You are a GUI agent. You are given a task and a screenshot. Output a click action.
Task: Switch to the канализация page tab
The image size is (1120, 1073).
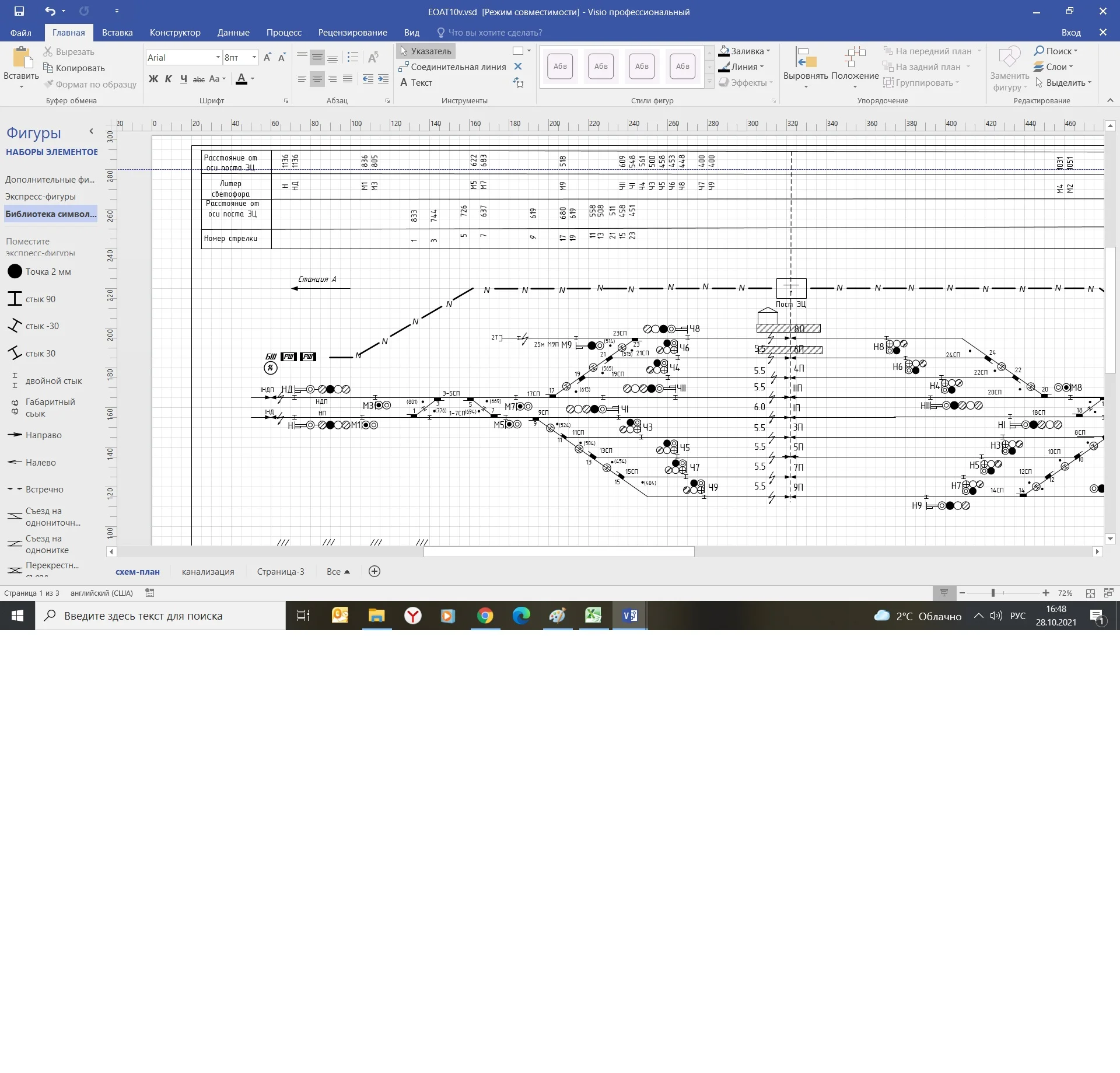click(208, 572)
